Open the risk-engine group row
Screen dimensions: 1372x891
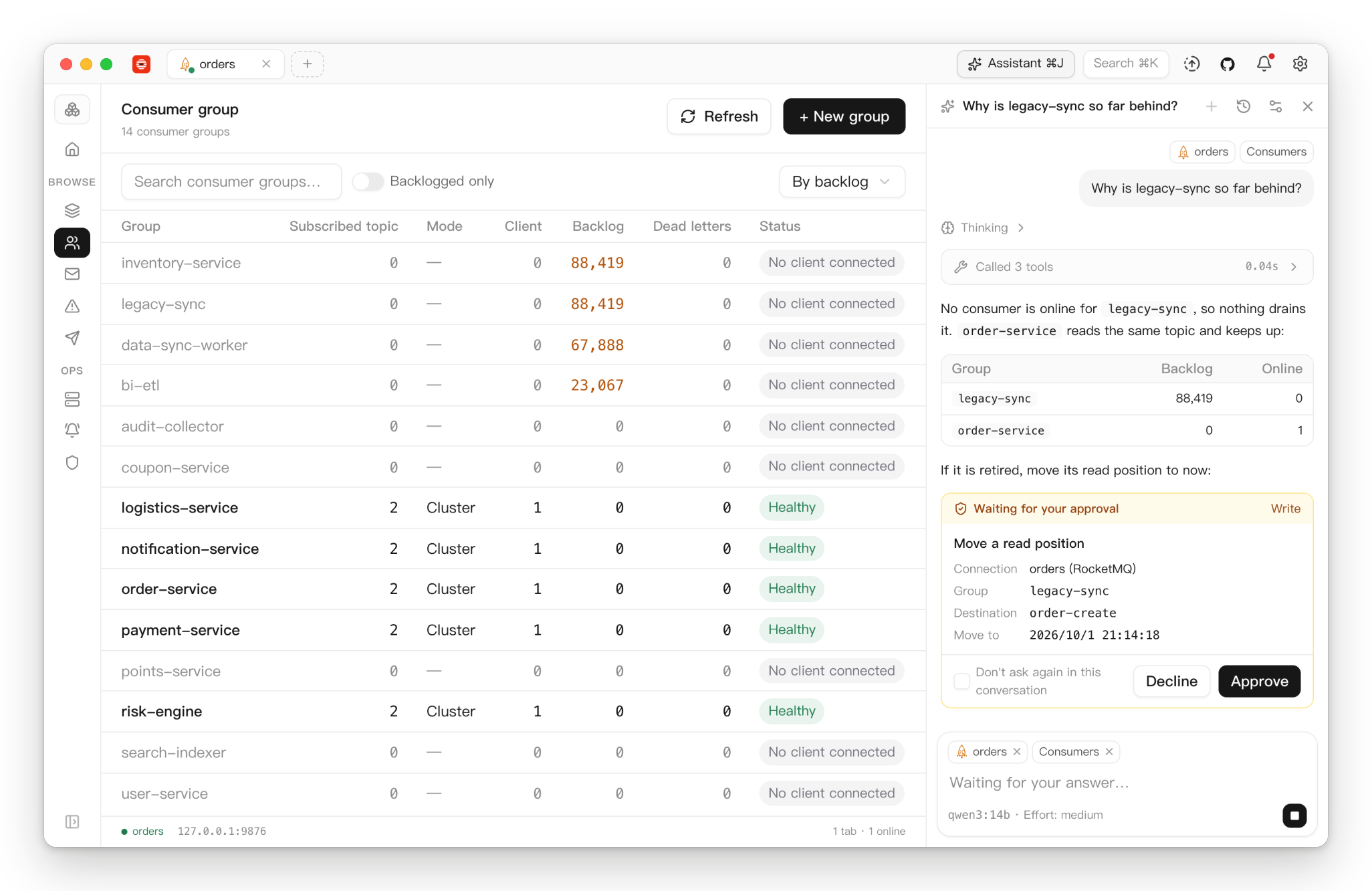tap(513, 712)
